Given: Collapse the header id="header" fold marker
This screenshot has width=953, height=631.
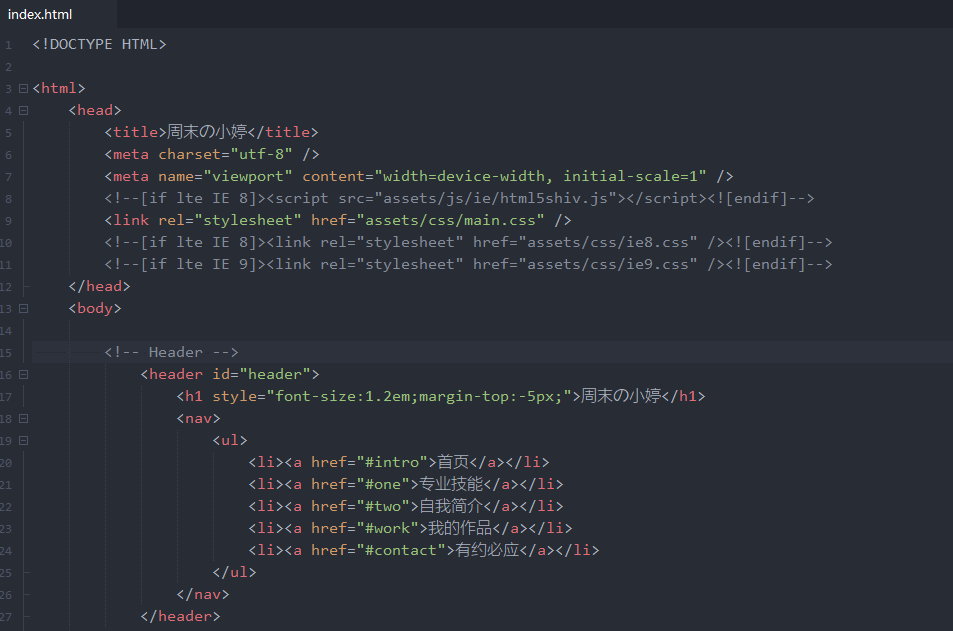Looking at the screenshot, I should point(24,374).
